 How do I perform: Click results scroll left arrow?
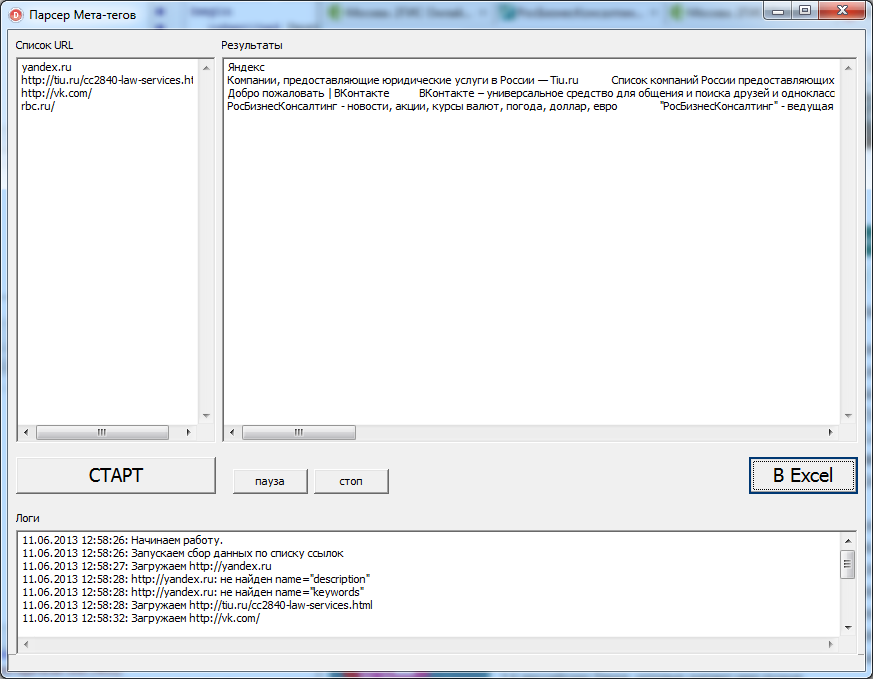[x=232, y=432]
